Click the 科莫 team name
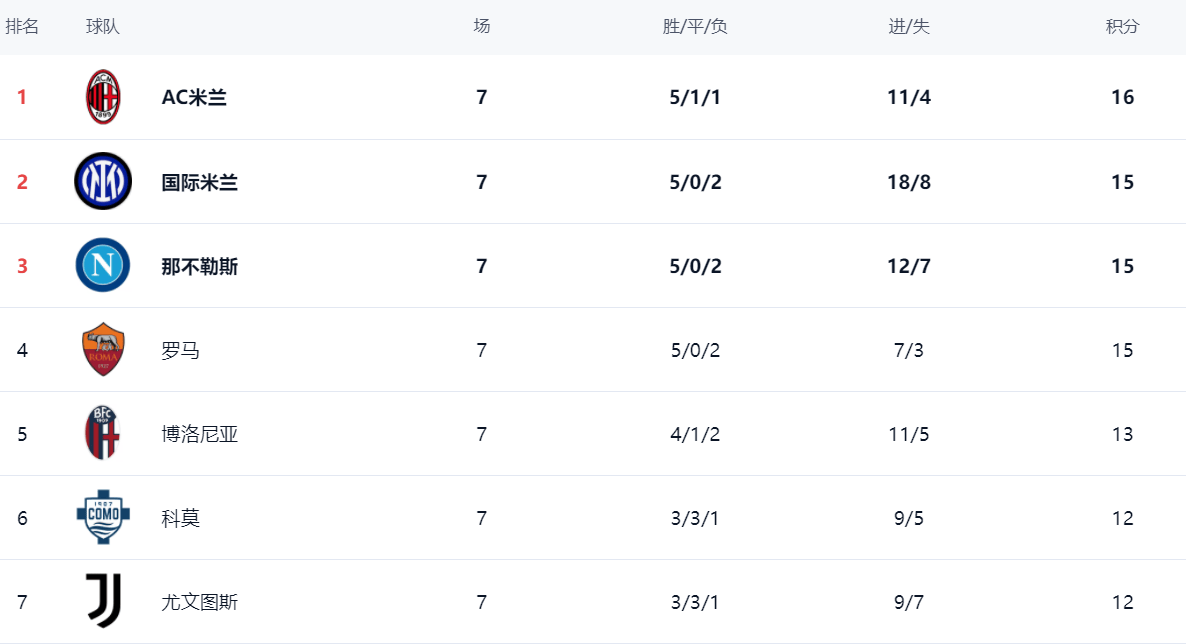 coord(181,518)
